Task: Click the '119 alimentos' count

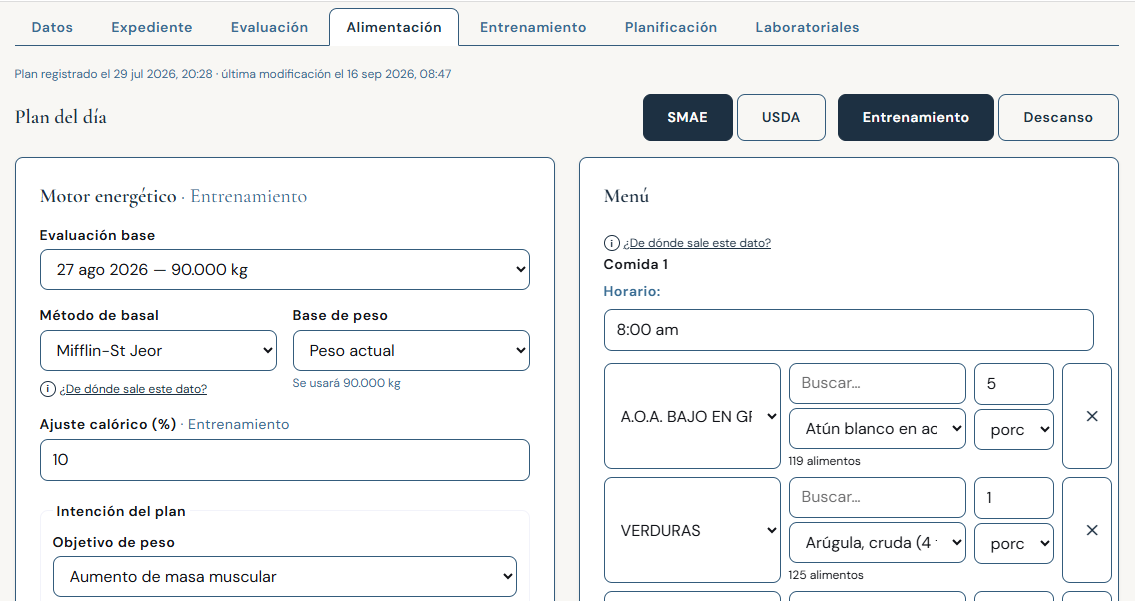Action: [x=824, y=461]
